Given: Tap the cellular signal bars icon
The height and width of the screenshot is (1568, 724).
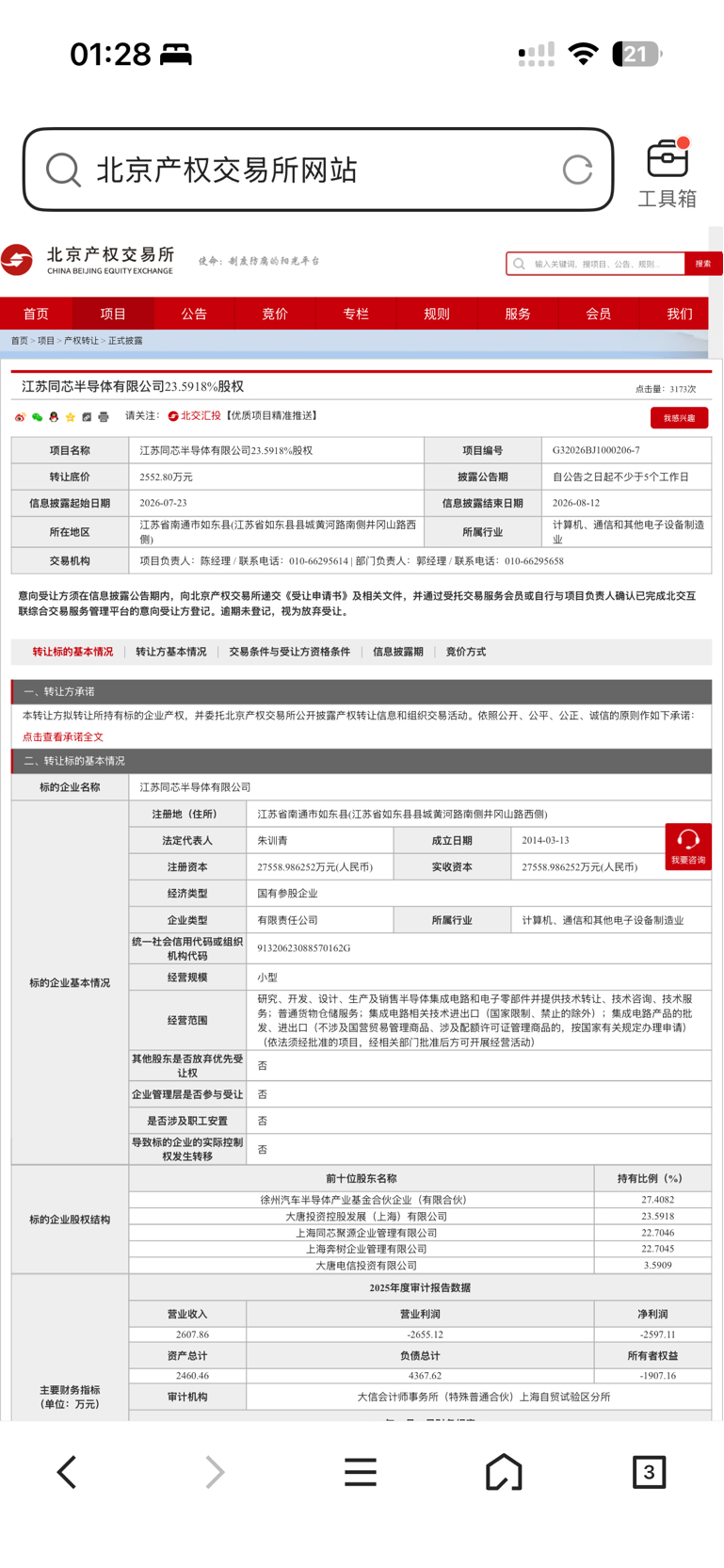Looking at the screenshot, I should pos(537,56).
